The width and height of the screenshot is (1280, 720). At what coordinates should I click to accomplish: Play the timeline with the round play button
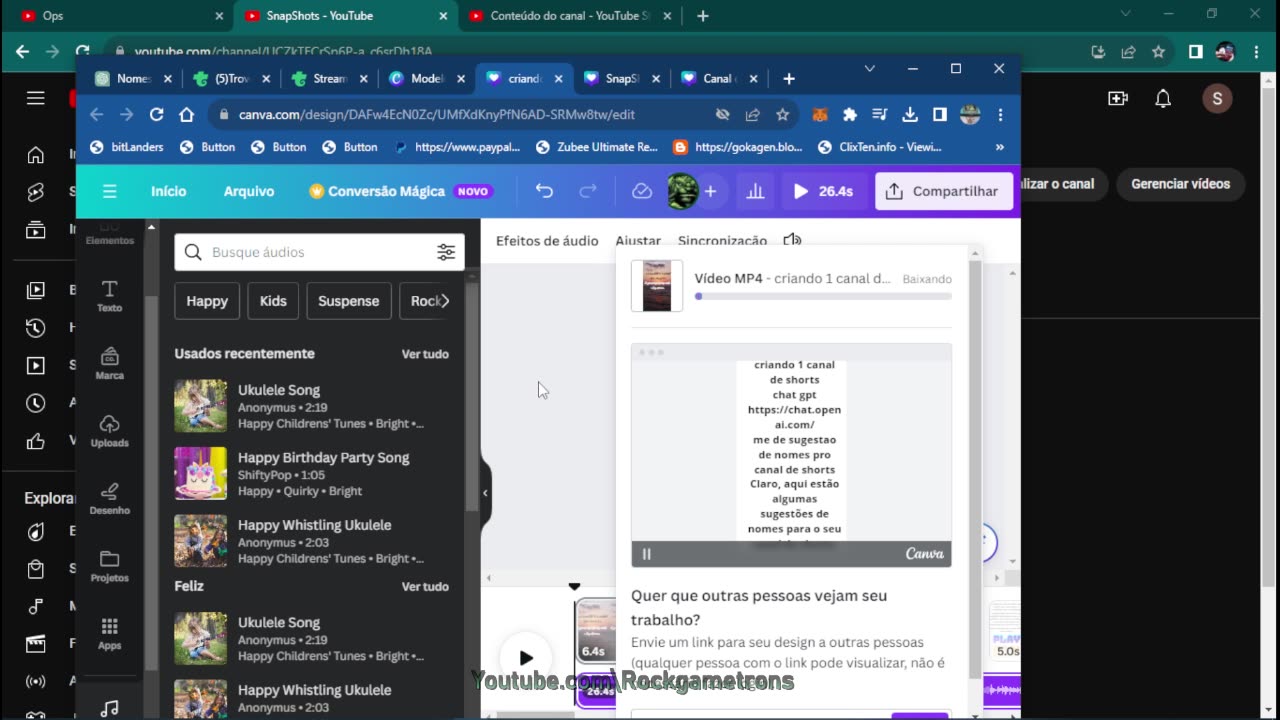click(x=526, y=657)
